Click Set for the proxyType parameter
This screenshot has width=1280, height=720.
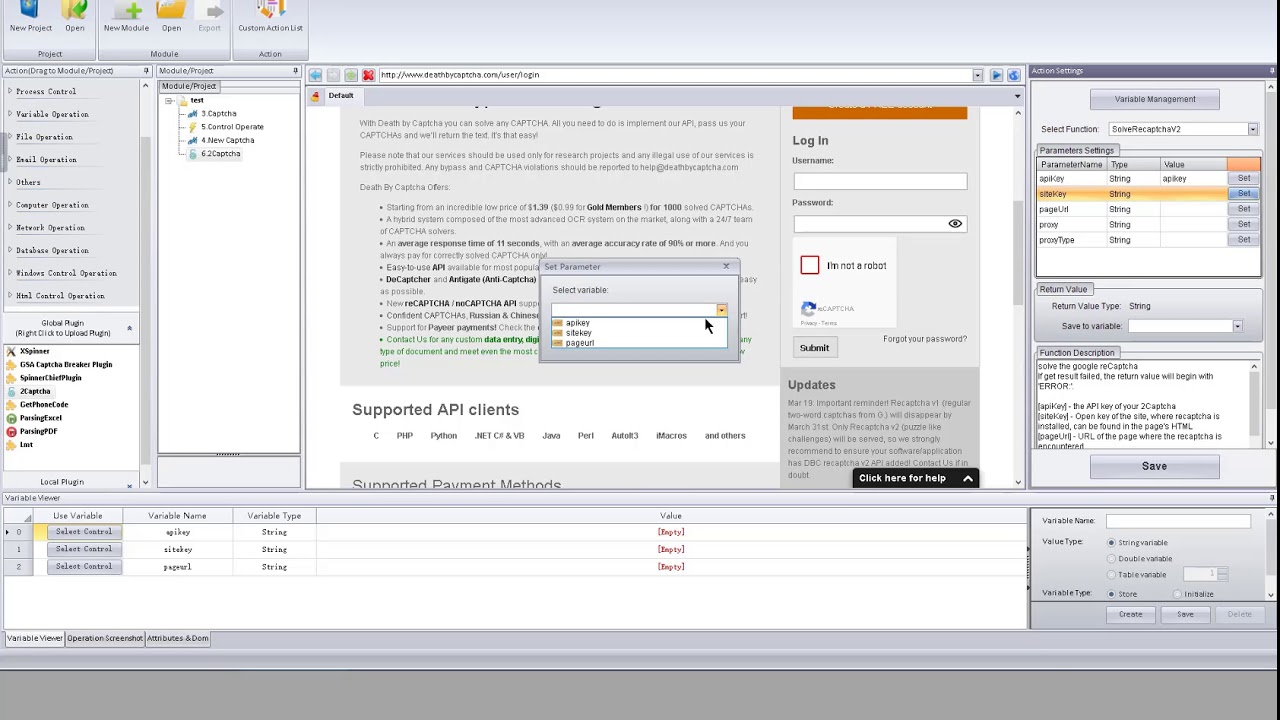tap(1244, 240)
